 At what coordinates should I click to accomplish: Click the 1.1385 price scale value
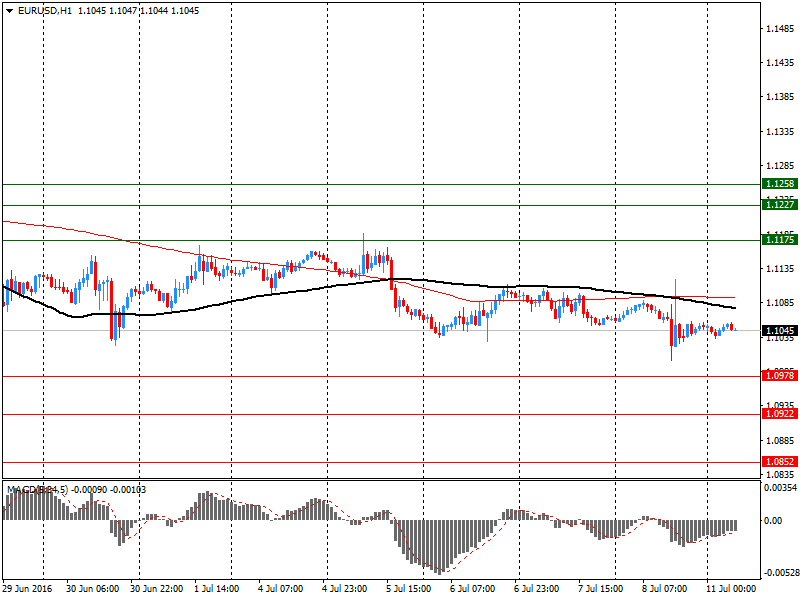click(780, 97)
